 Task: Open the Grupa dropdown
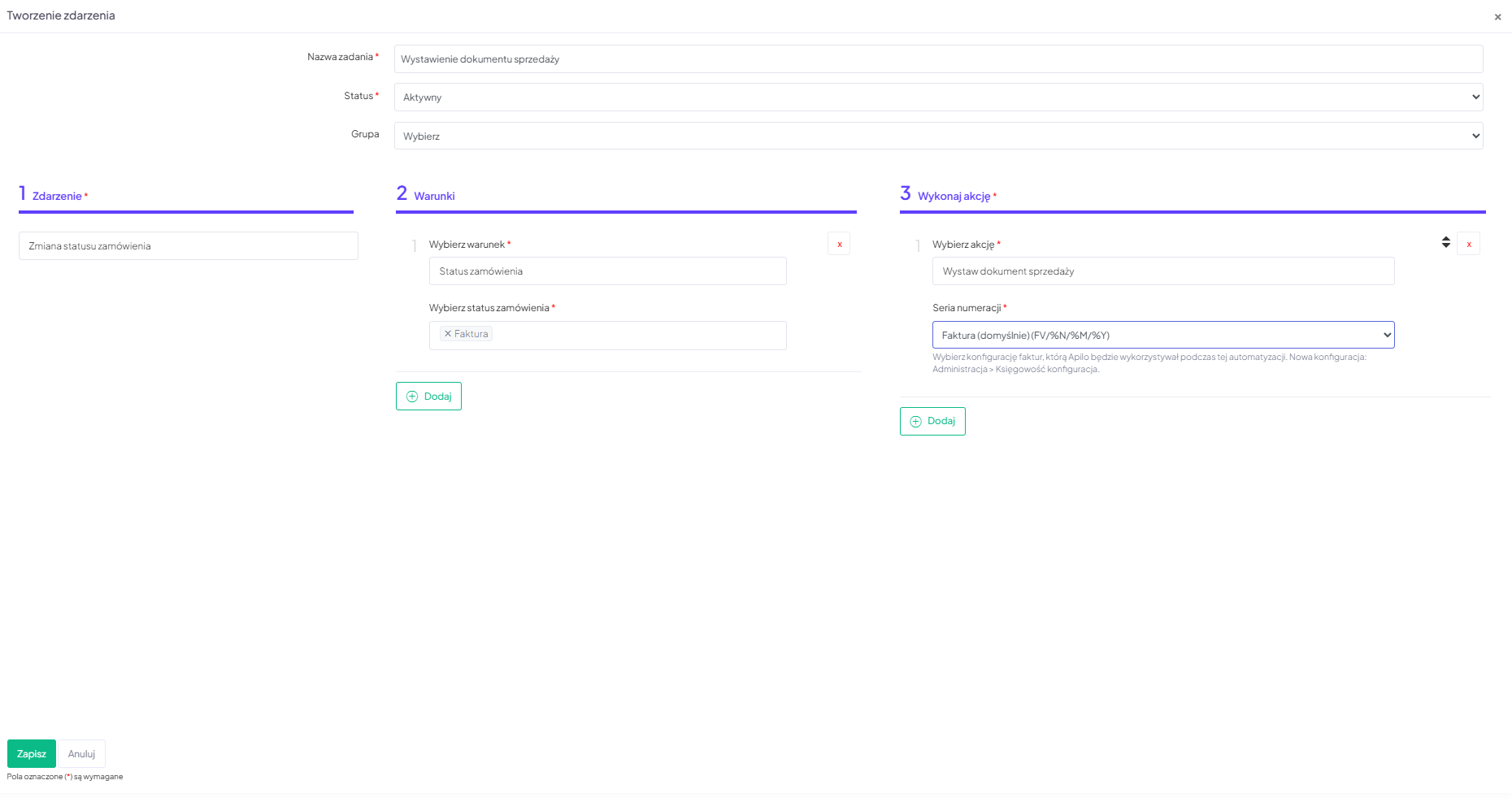pos(938,136)
